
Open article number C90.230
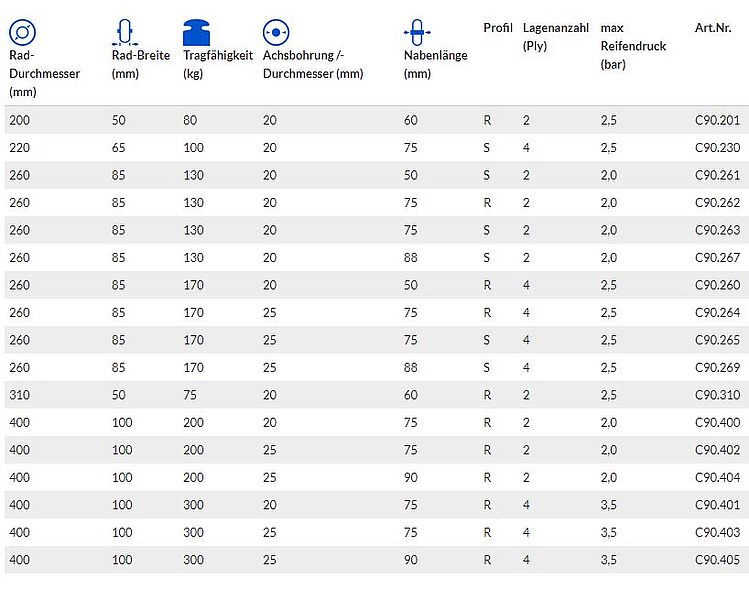[717, 148]
